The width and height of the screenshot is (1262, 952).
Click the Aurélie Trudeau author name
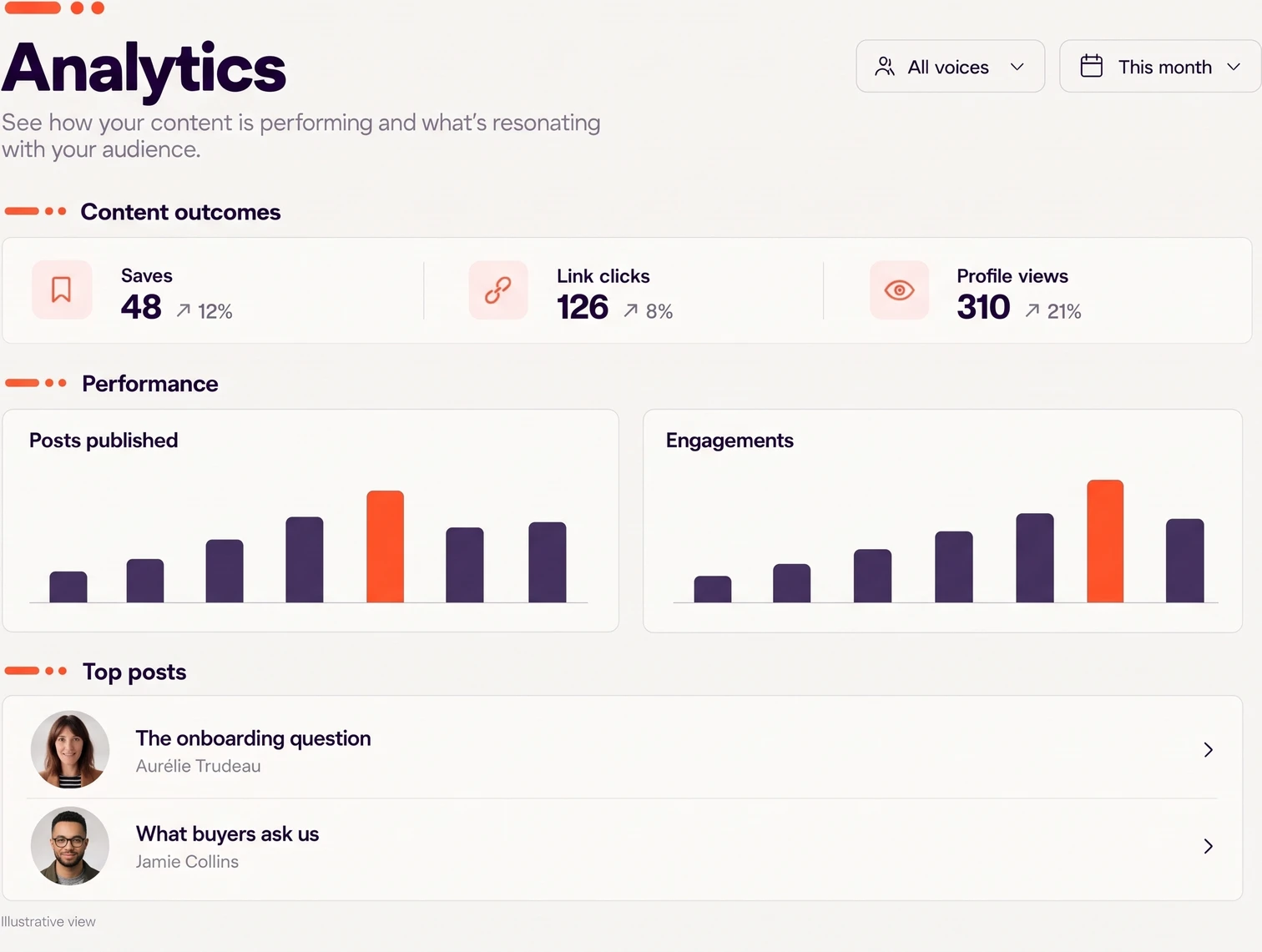[199, 766]
